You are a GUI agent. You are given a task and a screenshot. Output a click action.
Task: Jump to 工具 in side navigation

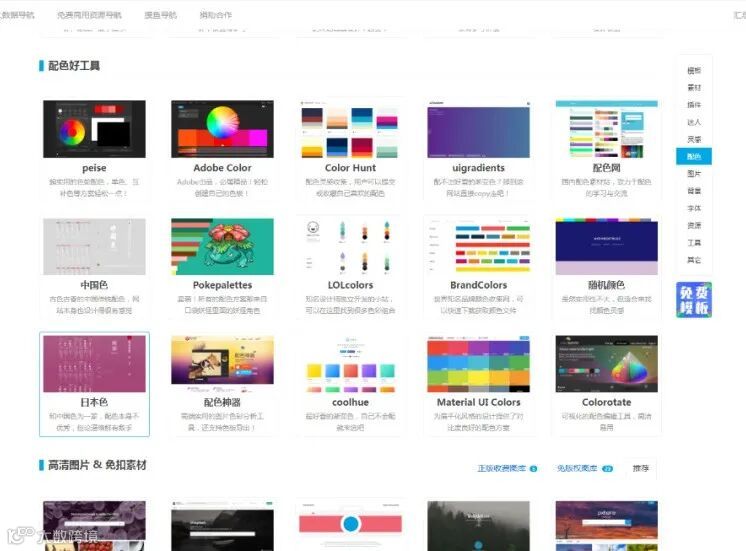click(694, 243)
